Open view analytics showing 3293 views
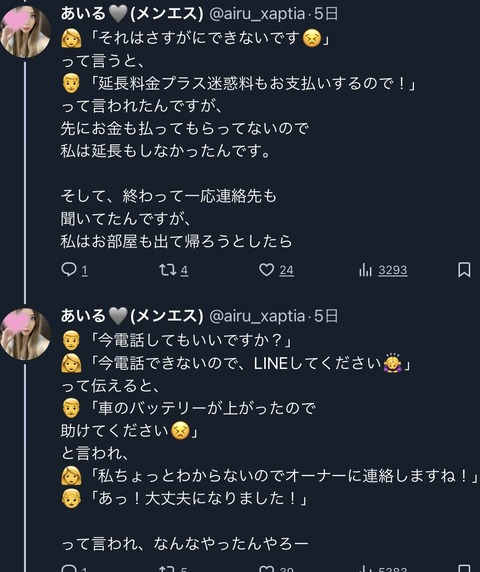Image resolution: width=480 pixels, height=572 pixels. pos(383,270)
